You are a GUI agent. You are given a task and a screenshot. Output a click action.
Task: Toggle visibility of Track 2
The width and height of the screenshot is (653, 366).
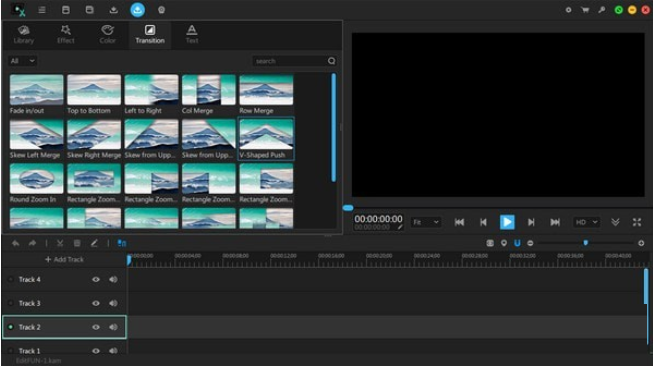96,327
